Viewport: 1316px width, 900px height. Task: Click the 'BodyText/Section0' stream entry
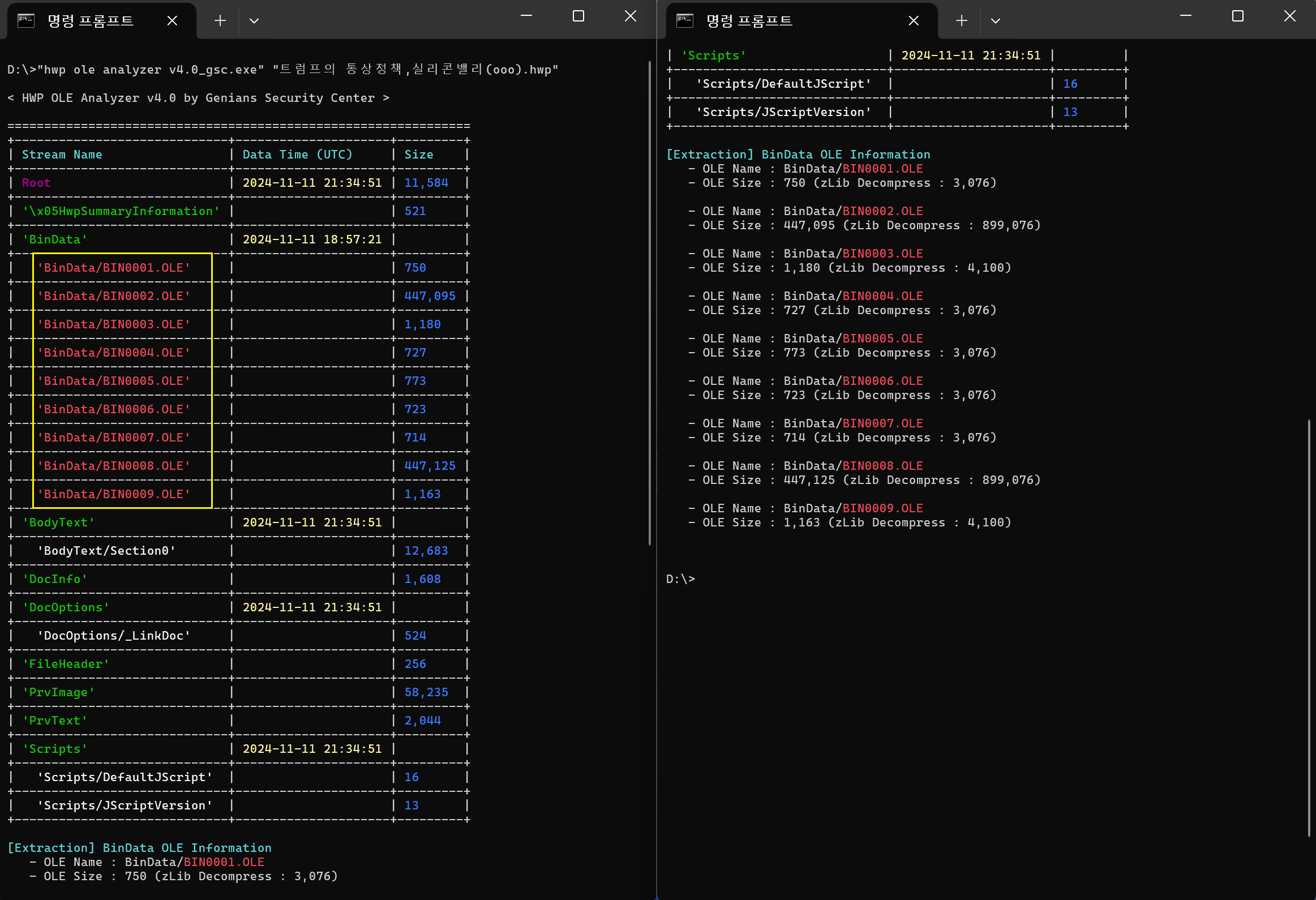[x=106, y=551]
